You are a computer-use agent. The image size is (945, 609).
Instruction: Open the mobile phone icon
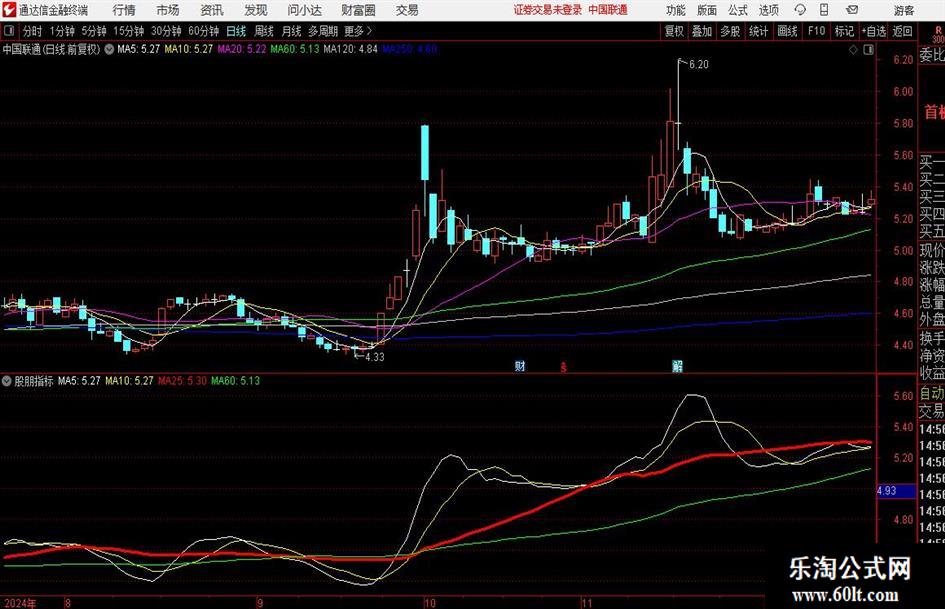pyautogui.click(x=824, y=10)
